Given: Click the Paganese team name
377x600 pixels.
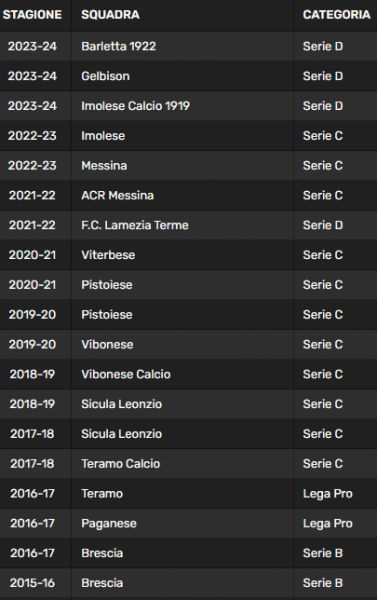Looking at the screenshot, I should [109, 524].
